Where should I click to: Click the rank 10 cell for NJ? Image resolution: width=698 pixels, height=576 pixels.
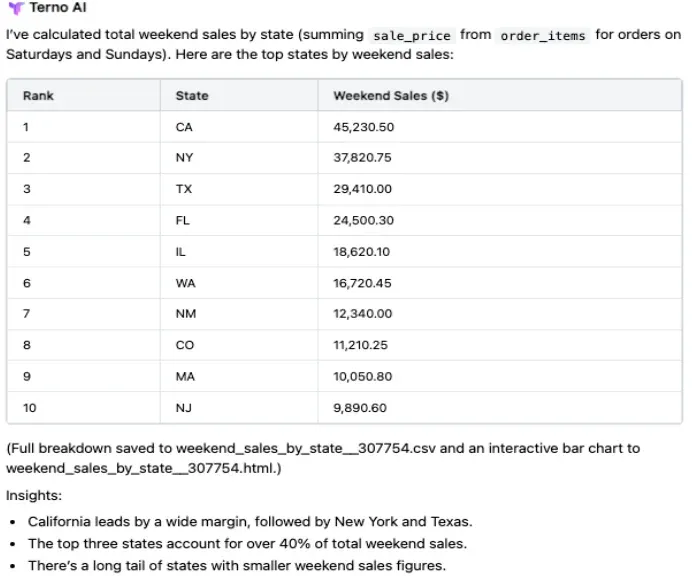pyautogui.click(x=29, y=408)
